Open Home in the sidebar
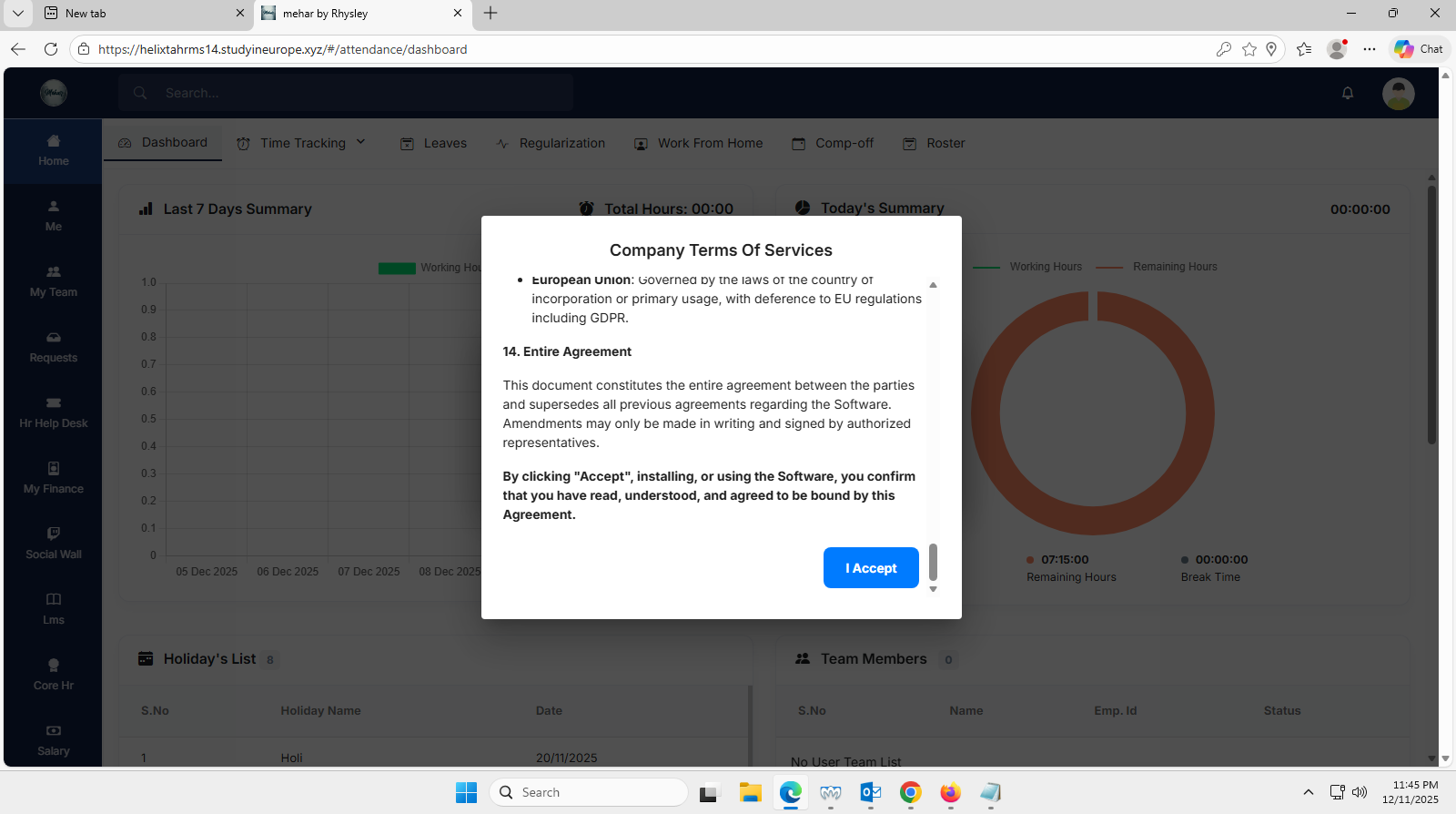The height and width of the screenshot is (814, 1456). tap(54, 151)
